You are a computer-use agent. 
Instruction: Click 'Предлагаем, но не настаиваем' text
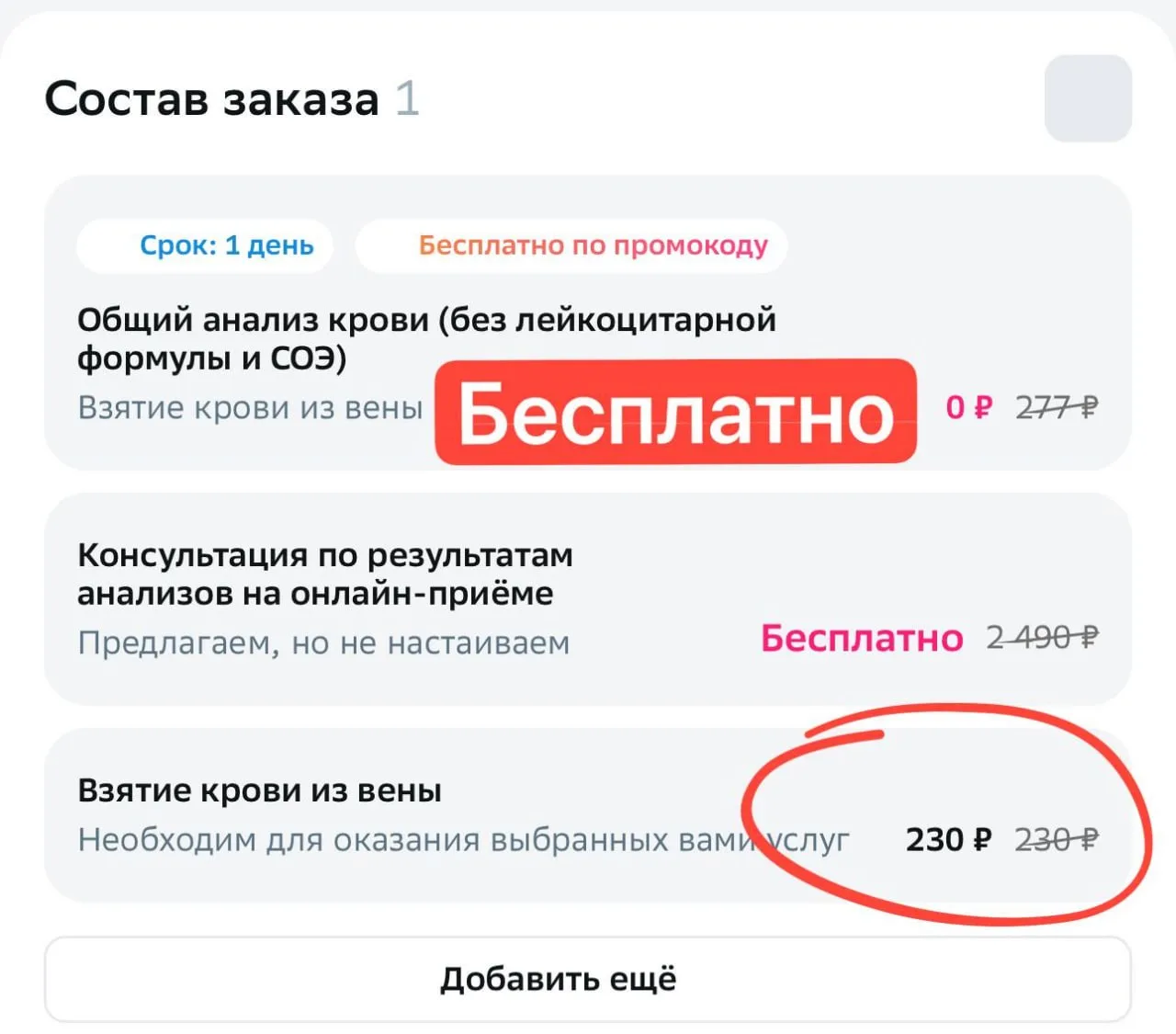323,642
